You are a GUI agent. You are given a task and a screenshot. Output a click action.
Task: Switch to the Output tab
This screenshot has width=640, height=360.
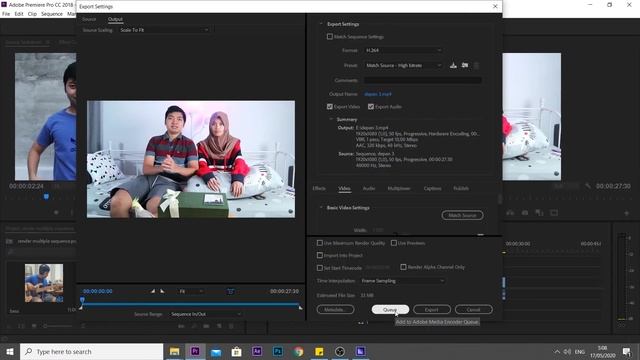pos(115,19)
